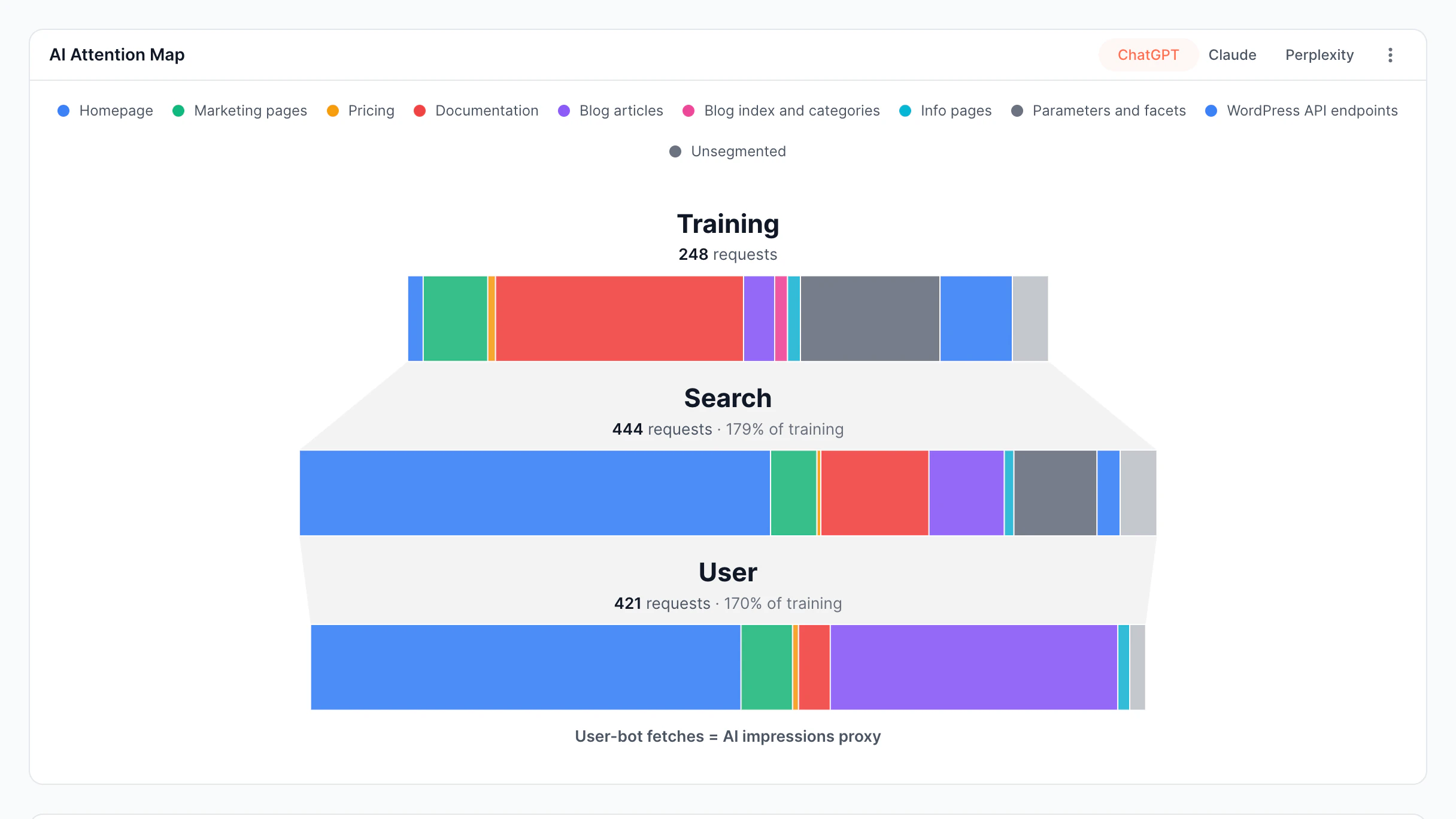Screen dimensions: 1456x819
Task: Switch to the ChatGPT tab
Action: tap(1148, 55)
